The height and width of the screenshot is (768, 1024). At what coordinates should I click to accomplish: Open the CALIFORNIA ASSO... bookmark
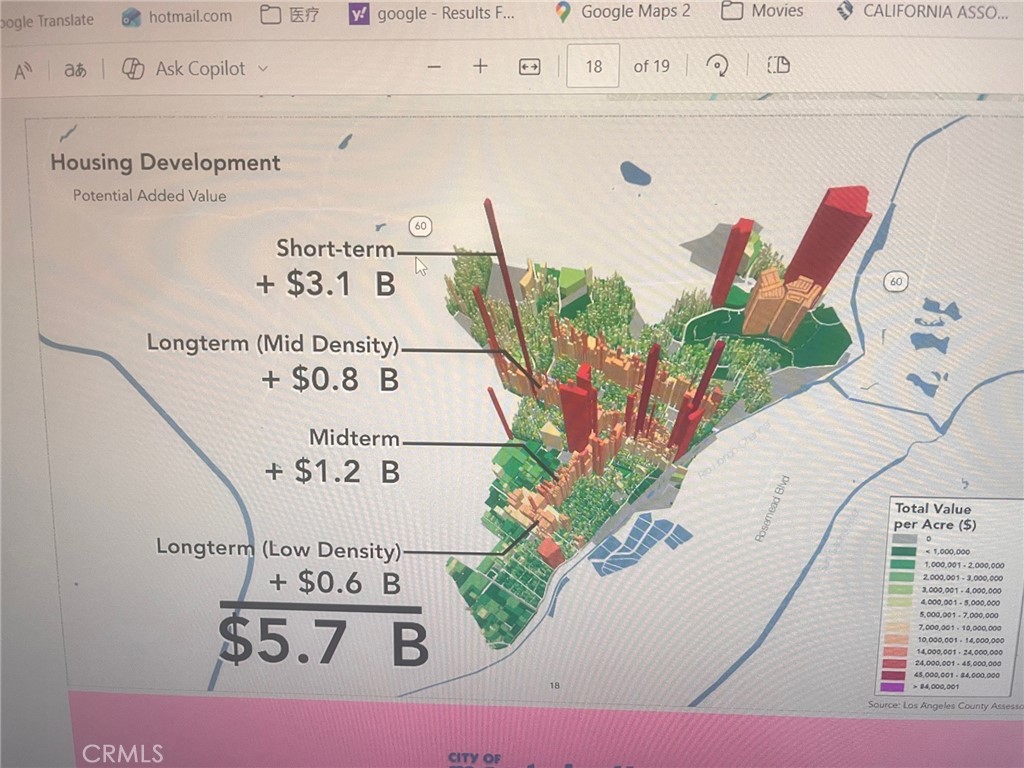922,12
